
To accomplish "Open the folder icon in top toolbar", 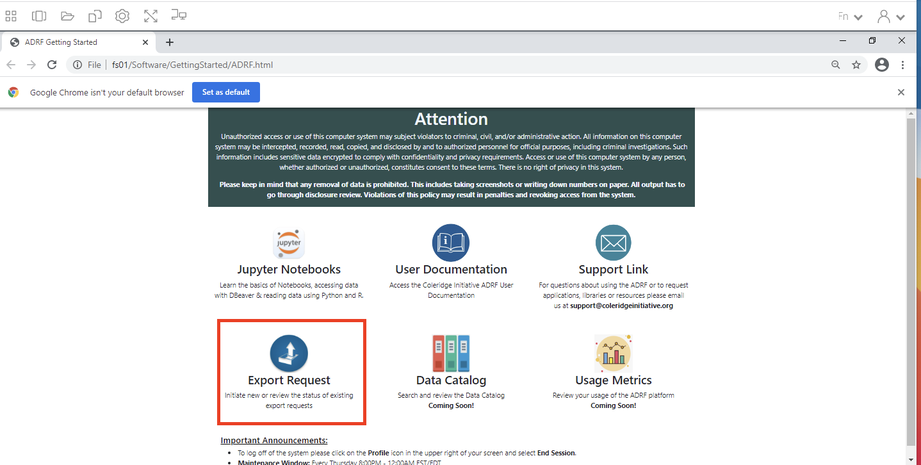I will (x=67, y=16).
